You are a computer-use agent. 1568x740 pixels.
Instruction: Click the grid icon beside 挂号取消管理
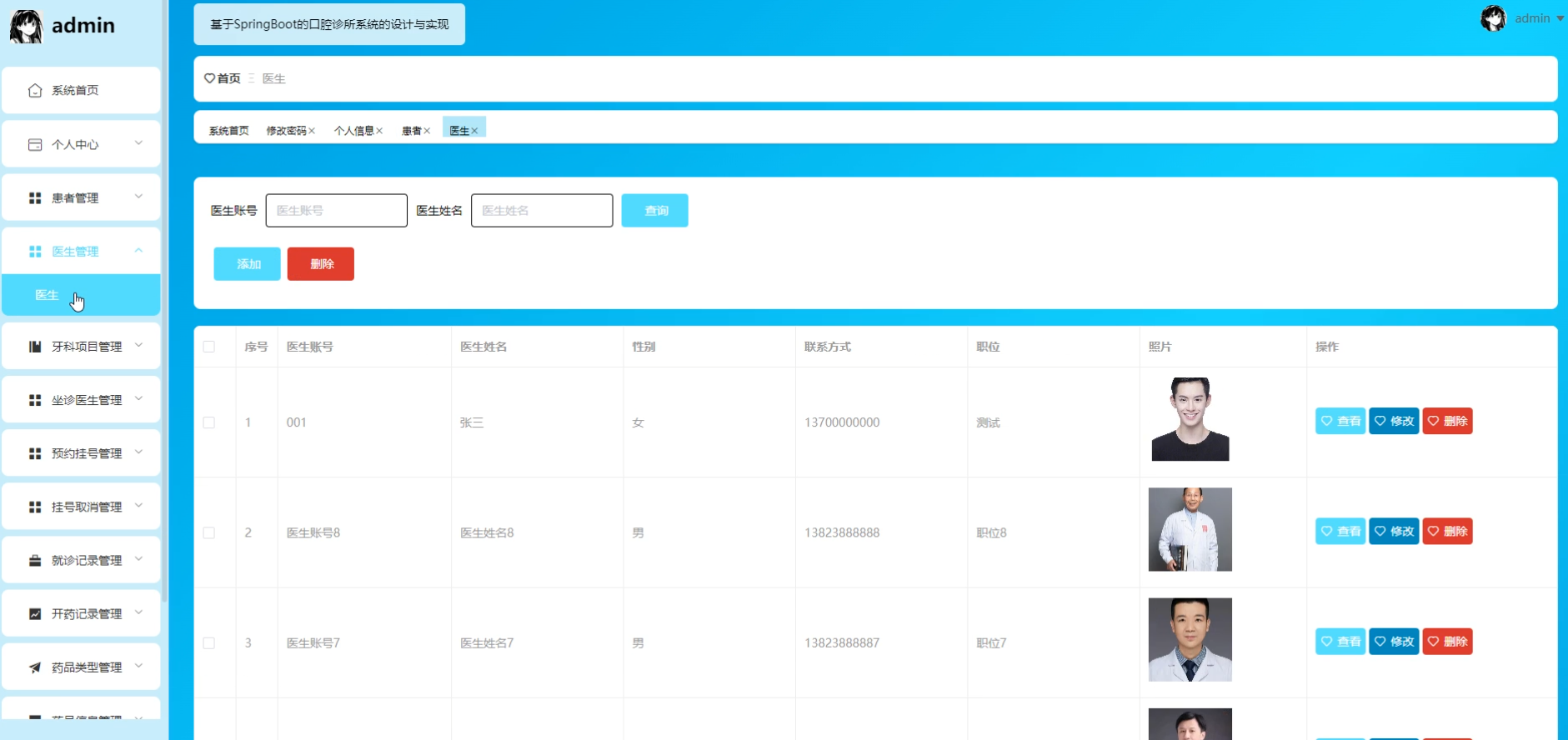click(35, 507)
